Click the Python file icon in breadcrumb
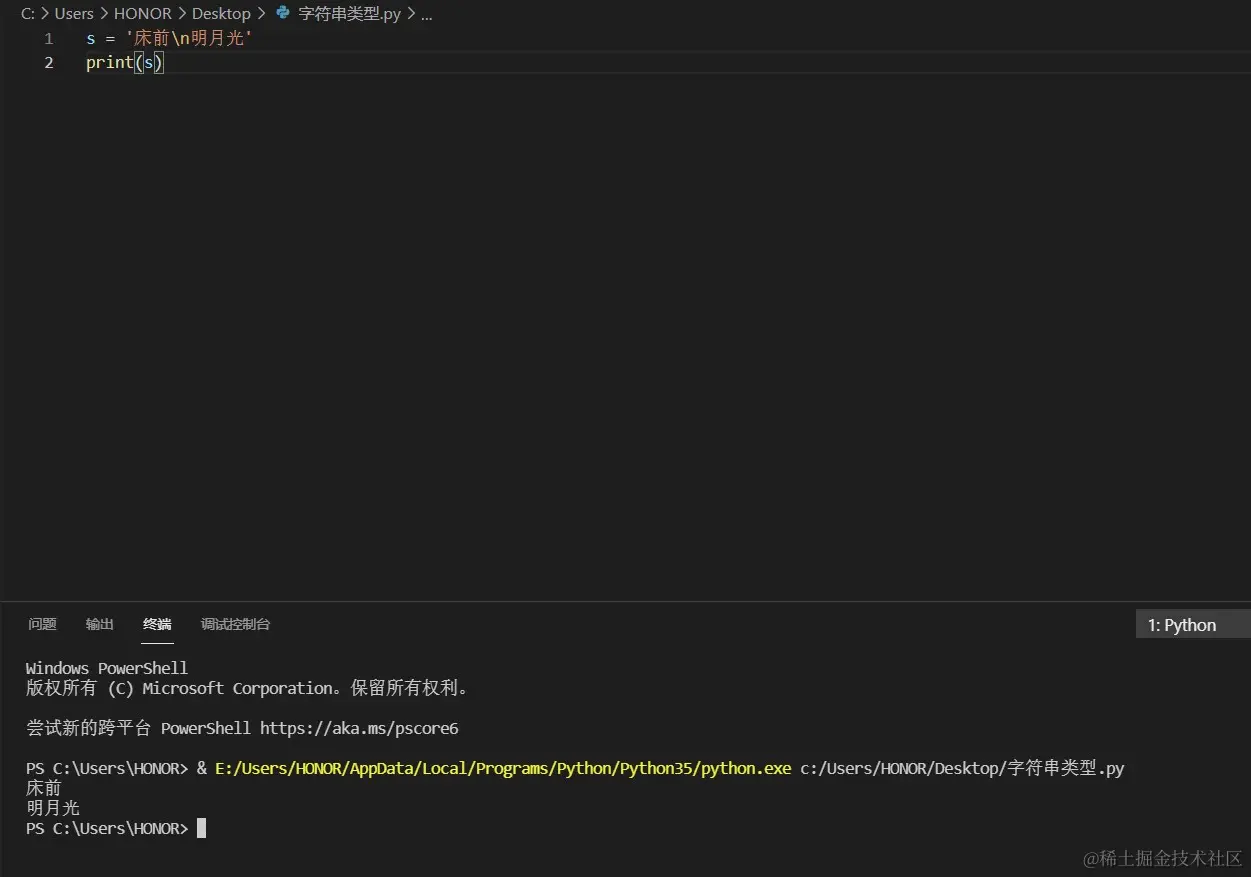 pyautogui.click(x=283, y=13)
